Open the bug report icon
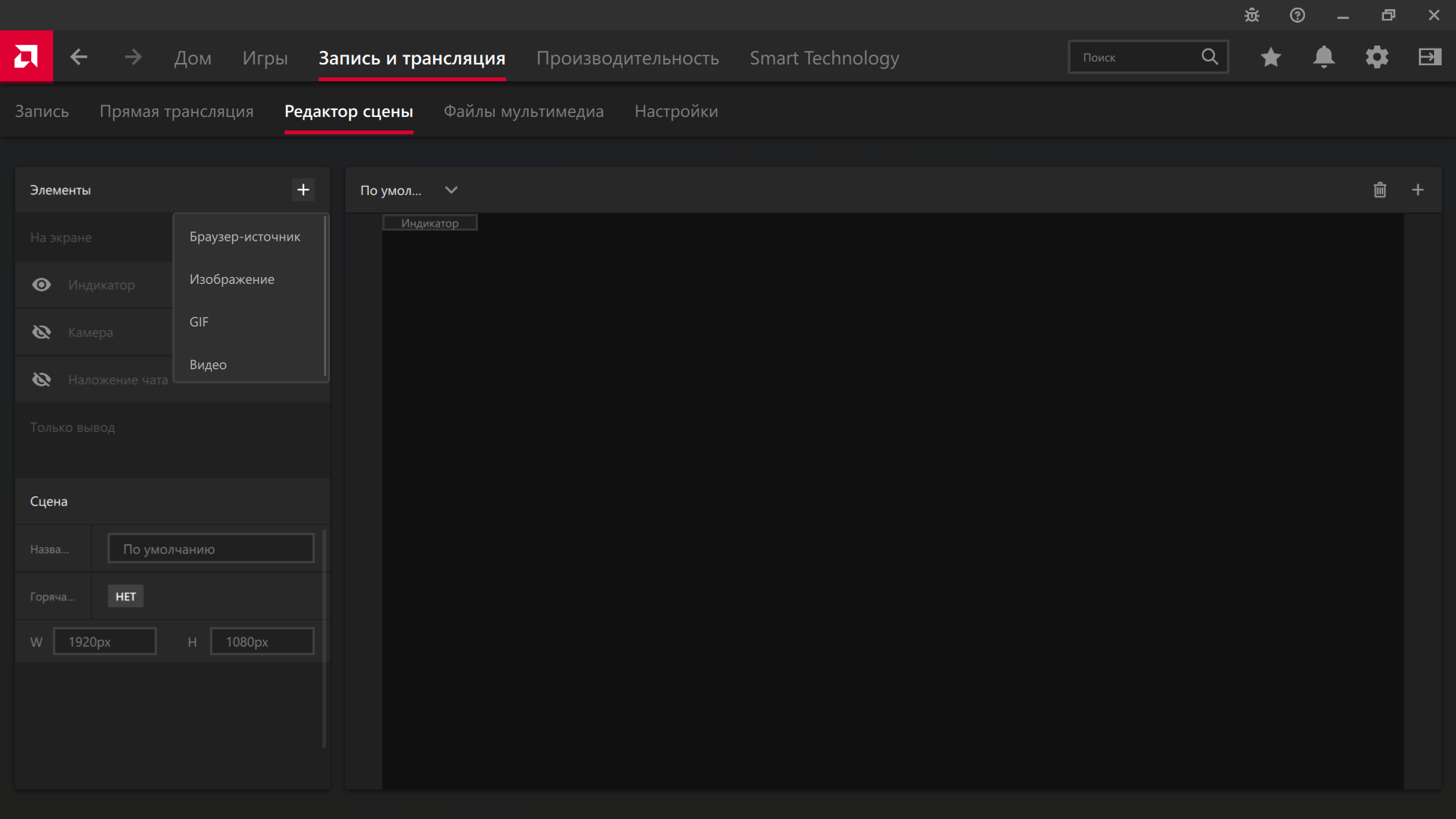This screenshot has height=819, width=1456. (1252, 15)
